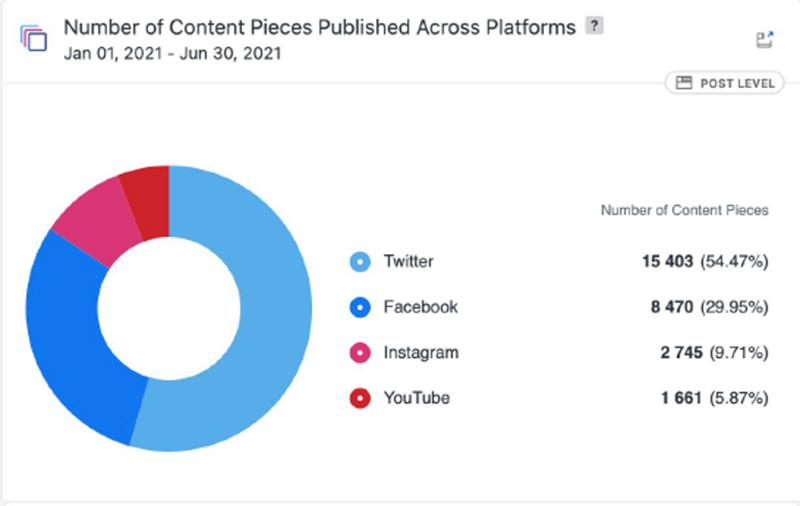Toggle the YouTube legend marker
Viewport: 800px width, 506px height.
click(360, 398)
